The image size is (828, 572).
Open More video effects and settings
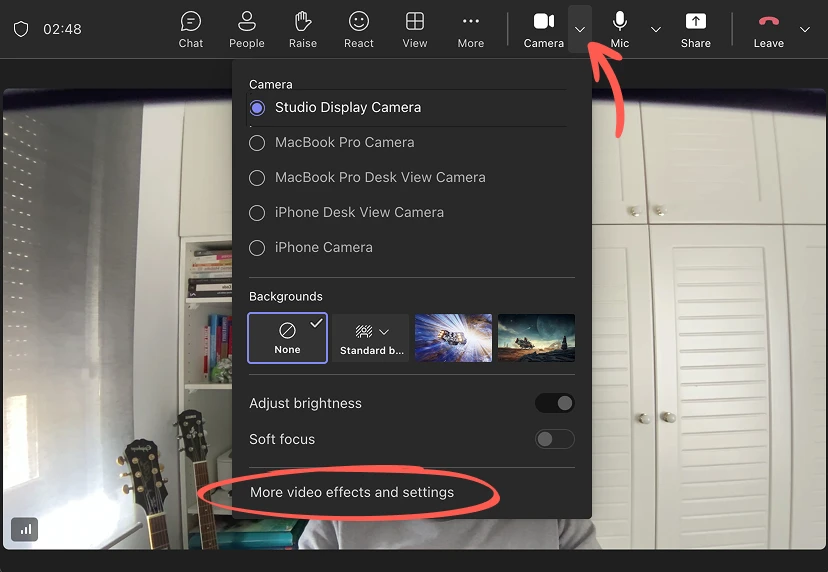(x=352, y=492)
